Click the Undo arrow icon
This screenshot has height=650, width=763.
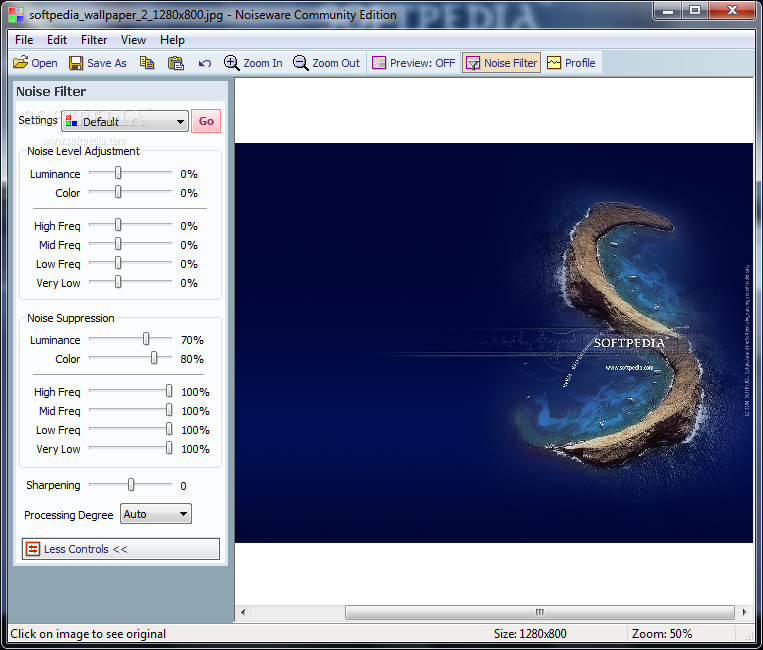[x=205, y=63]
